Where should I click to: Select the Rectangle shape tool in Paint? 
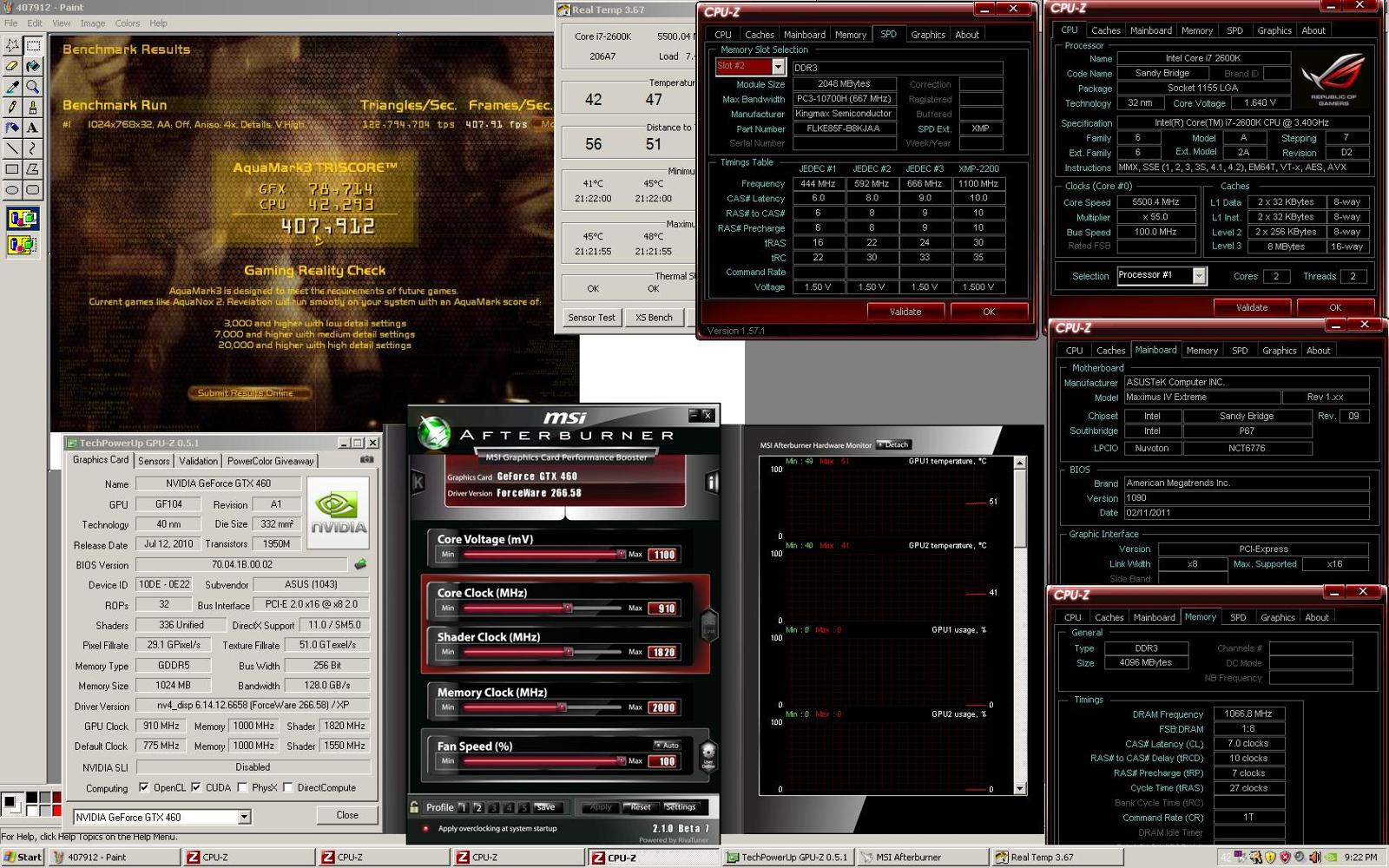coord(12,170)
